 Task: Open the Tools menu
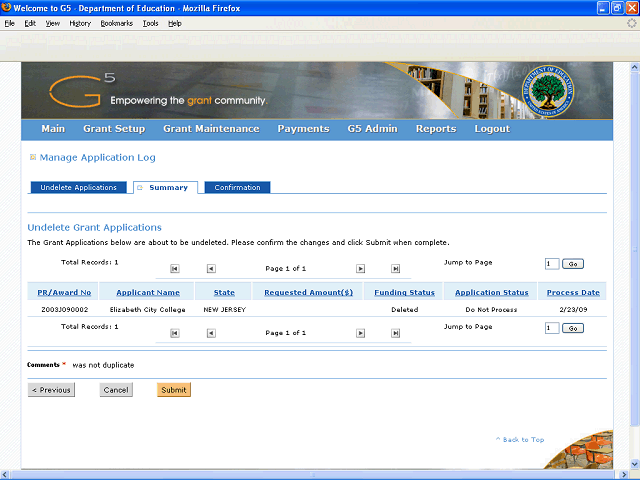coord(150,23)
